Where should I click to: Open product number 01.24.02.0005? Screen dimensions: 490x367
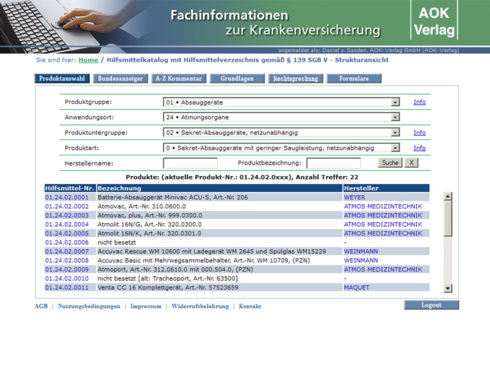tap(67, 233)
